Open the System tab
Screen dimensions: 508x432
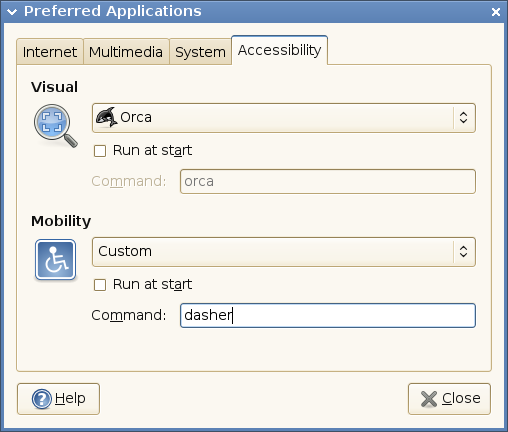(x=200, y=52)
